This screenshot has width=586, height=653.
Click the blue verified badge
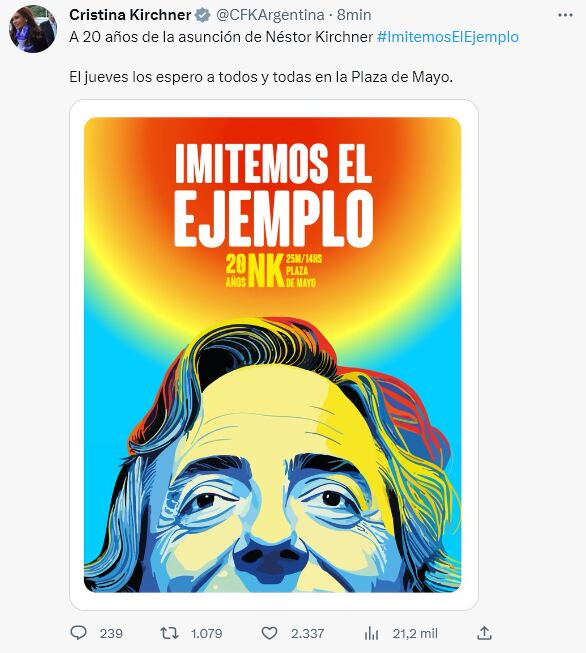203,15
